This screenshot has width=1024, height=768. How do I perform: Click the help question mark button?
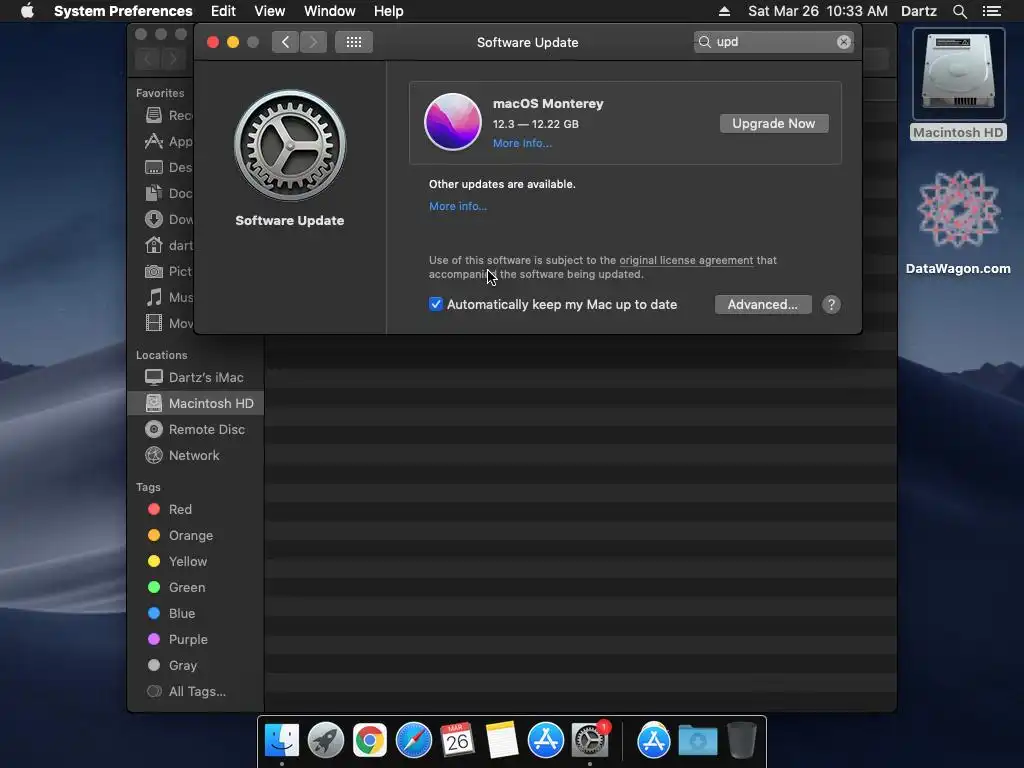point(831,304)
